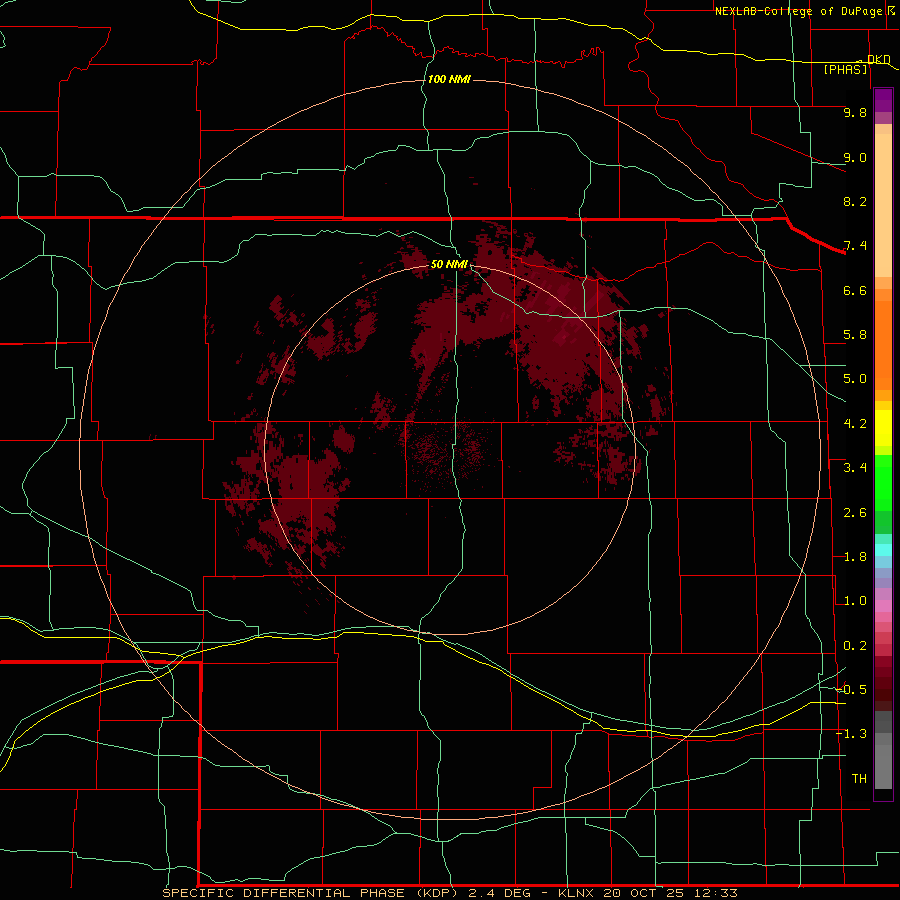Click the 8.2 scale label
This screenshot has width=900, height=900.
[855, 201]
